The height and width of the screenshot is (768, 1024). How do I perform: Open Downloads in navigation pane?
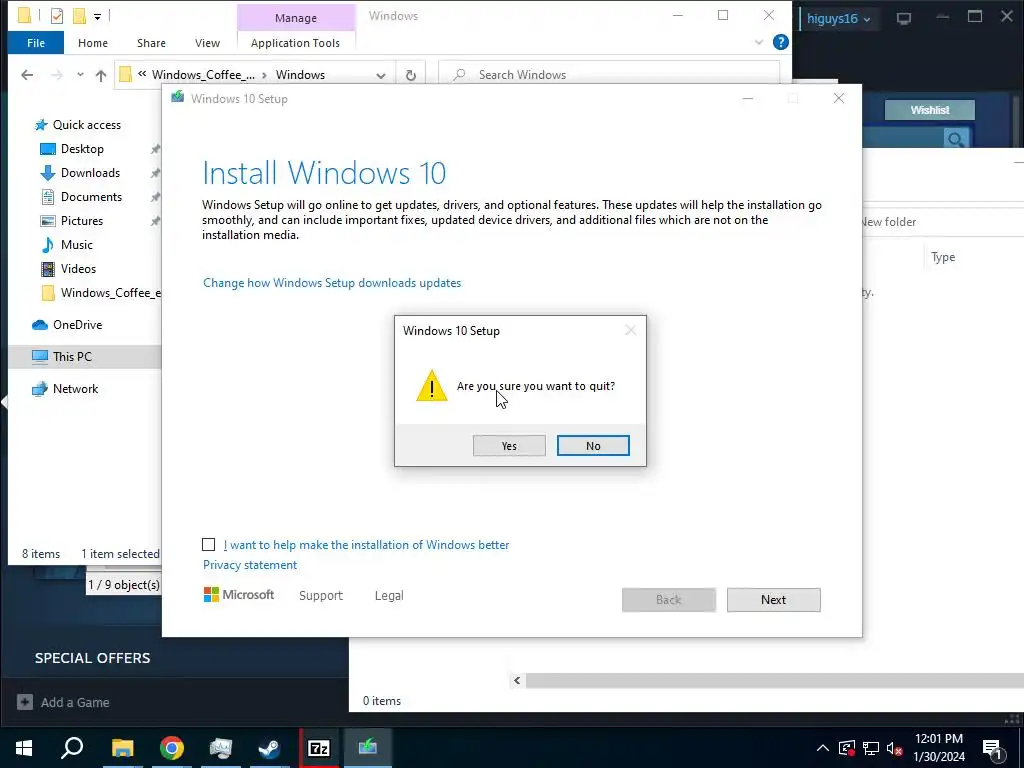click(x=90, y=173)
